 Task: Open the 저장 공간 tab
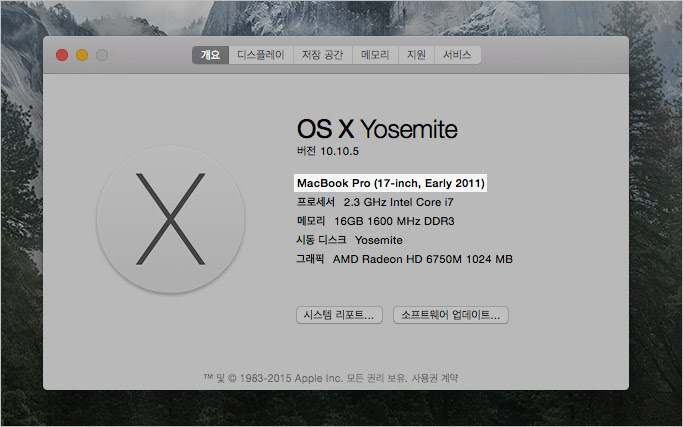(323, 55)
